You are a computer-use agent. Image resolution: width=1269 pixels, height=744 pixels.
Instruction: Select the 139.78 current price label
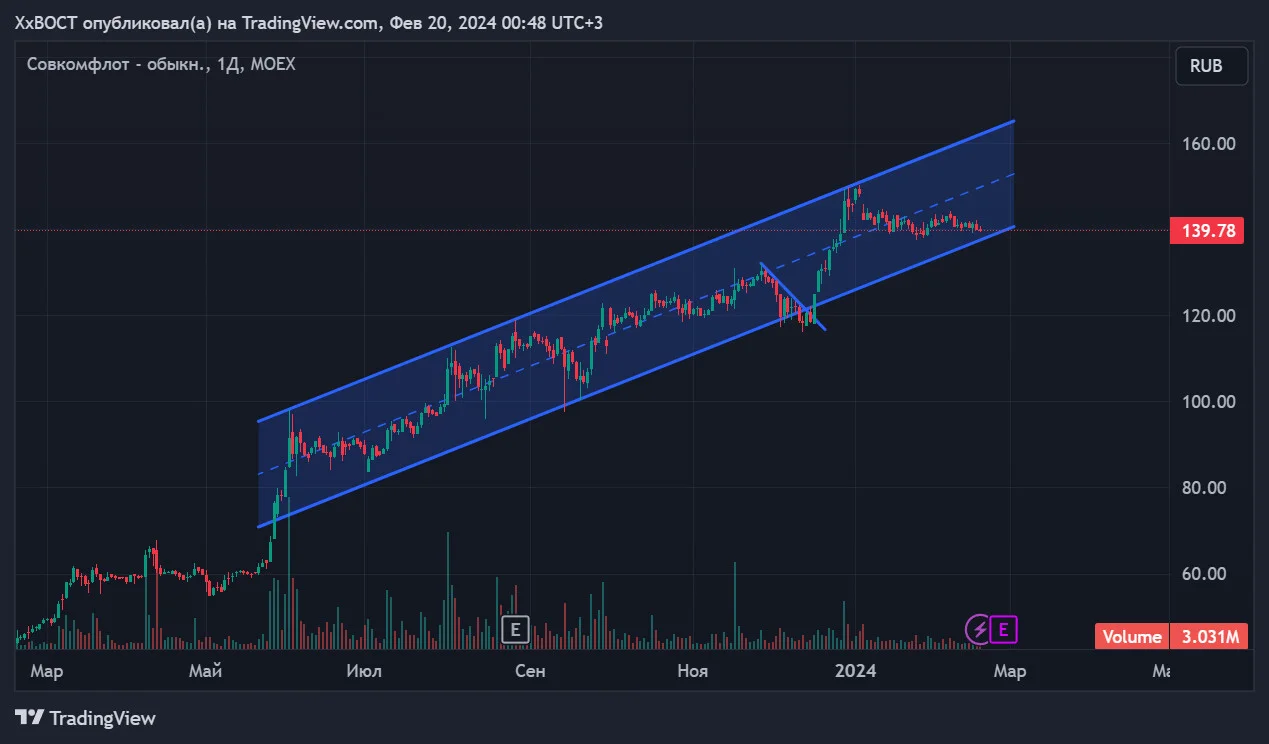1209,231
